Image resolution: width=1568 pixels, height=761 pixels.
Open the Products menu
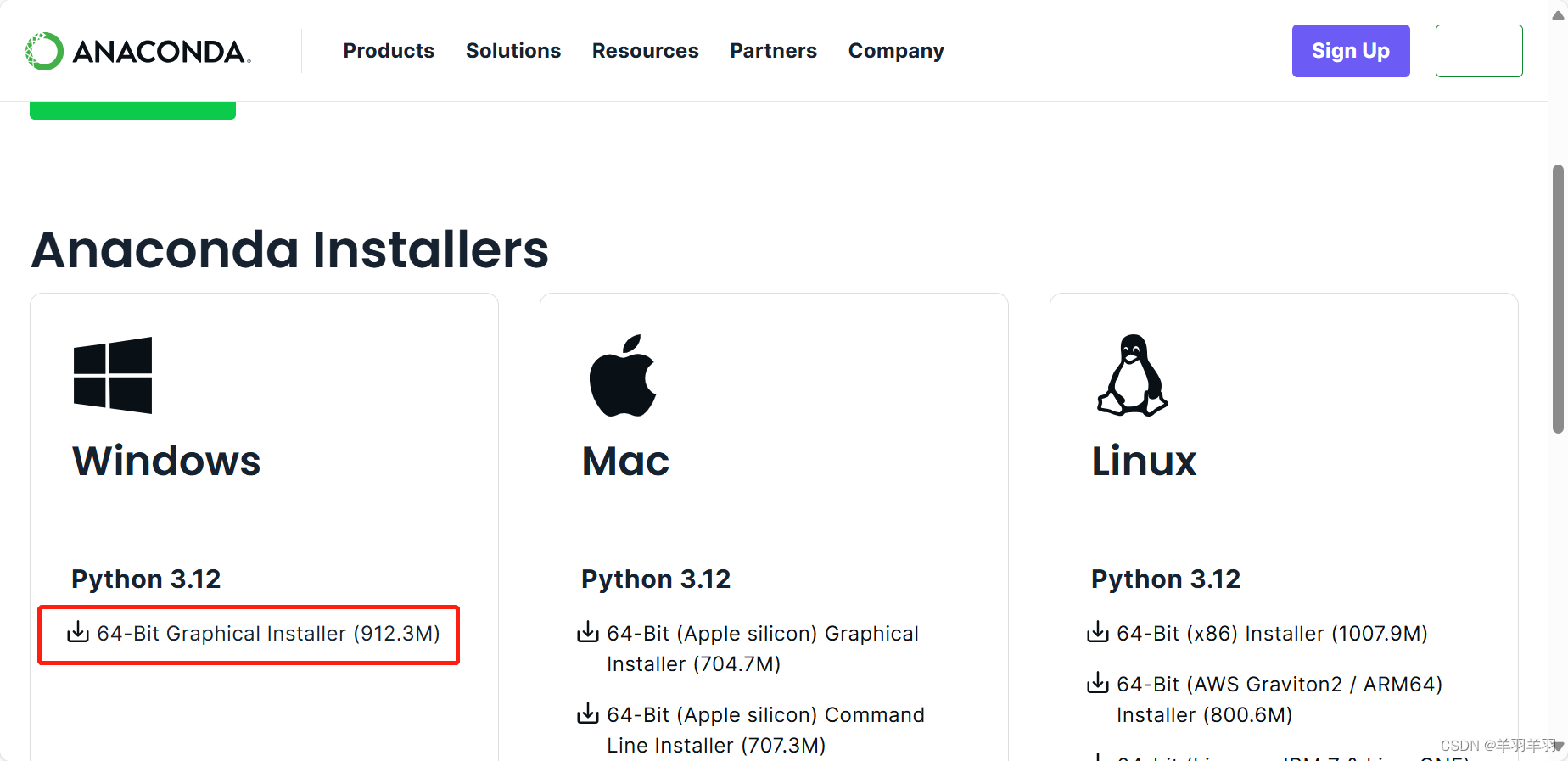pyautogui.click(x=389, y=51)
